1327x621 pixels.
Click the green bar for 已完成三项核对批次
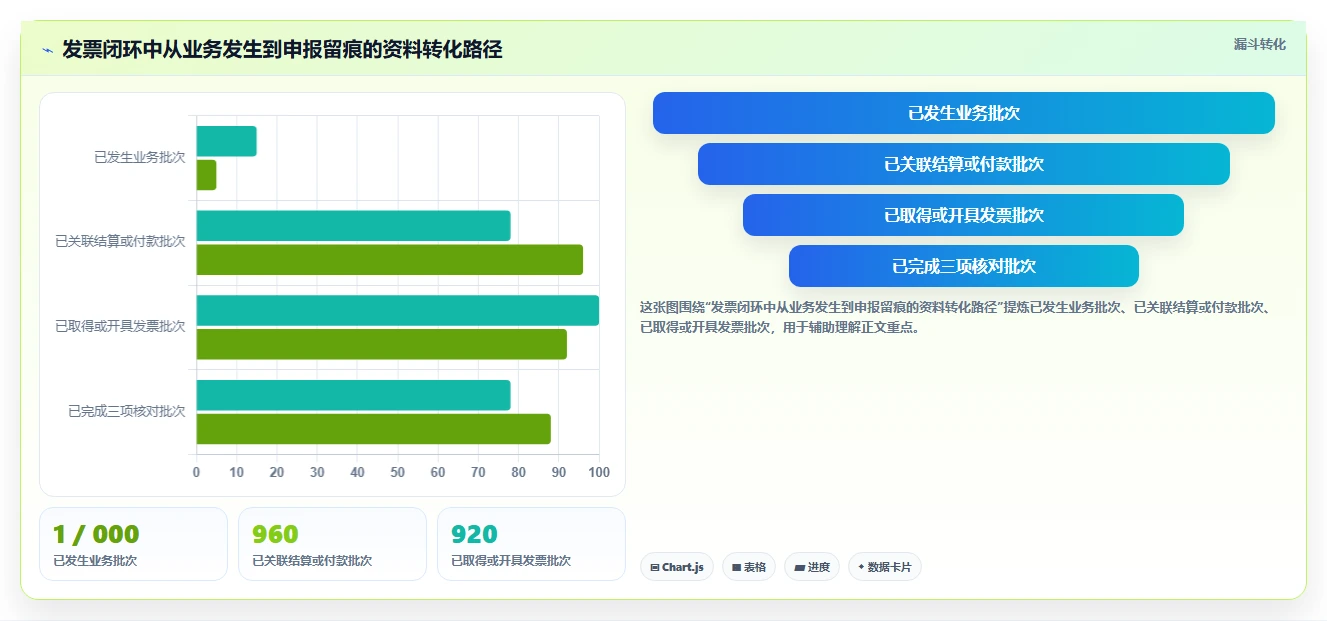(373, 429)
